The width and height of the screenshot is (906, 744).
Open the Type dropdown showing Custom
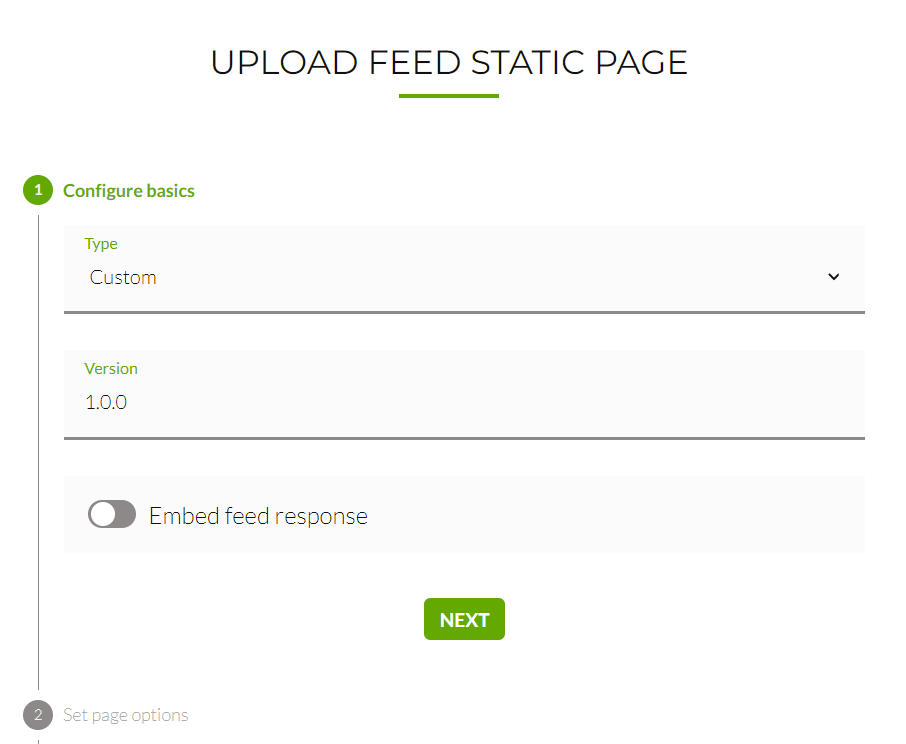point(464,277)
